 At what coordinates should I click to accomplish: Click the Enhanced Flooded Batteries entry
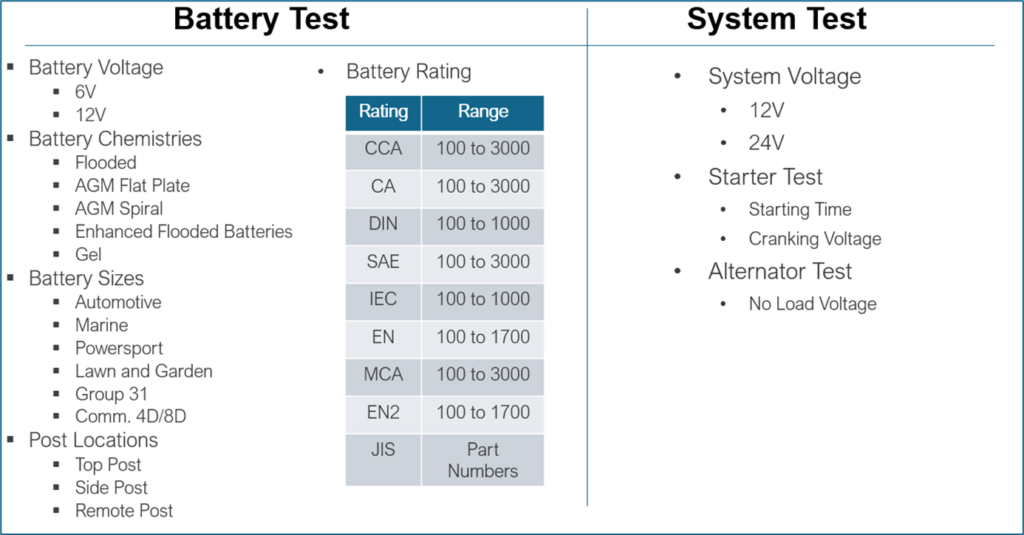coord(184,231)
